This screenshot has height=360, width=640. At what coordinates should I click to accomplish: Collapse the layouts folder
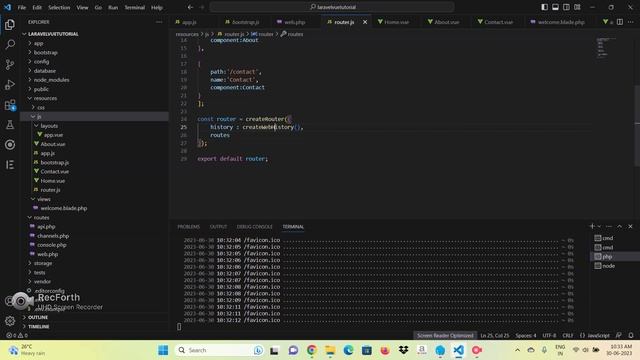[x=94, y=126]
